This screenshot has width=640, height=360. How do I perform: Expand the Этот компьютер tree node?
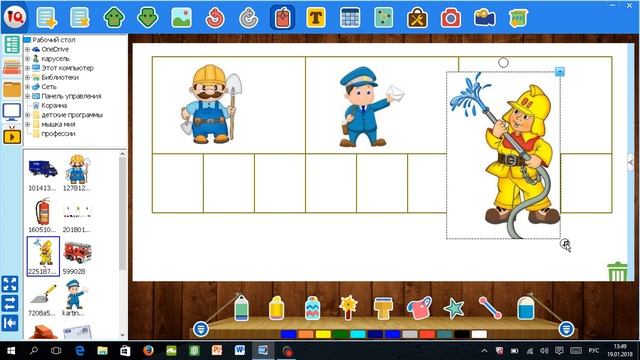pos(27,68)
